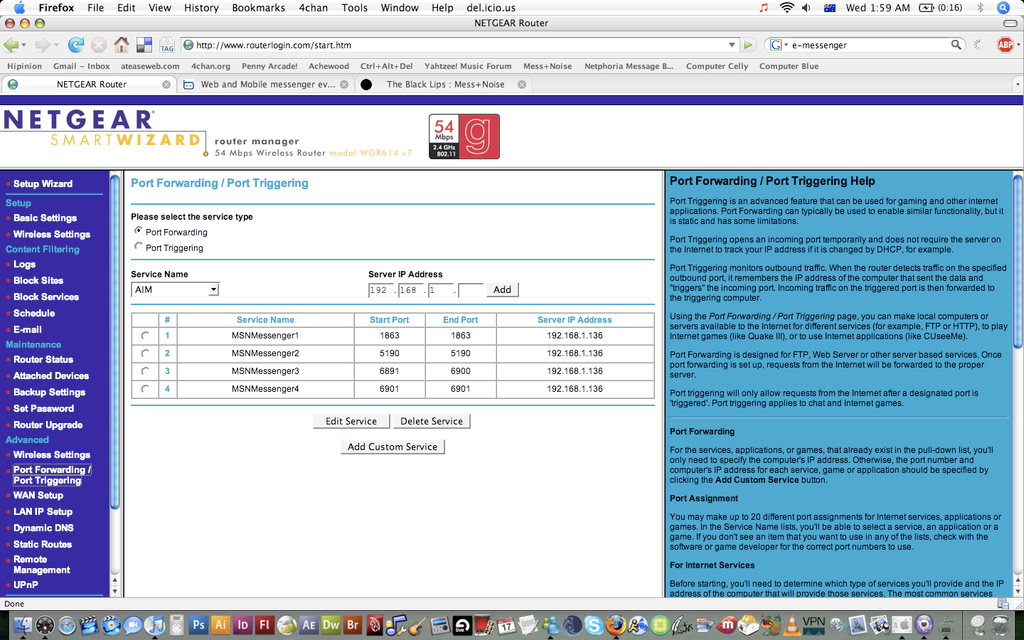Open the Bookmarks menu

coord(258,8)
